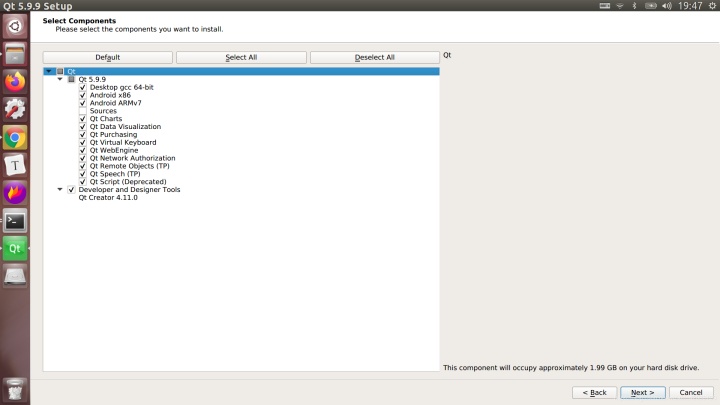Click the Deselect All button
Screen dimensions: 720x405
click(375, 57)
